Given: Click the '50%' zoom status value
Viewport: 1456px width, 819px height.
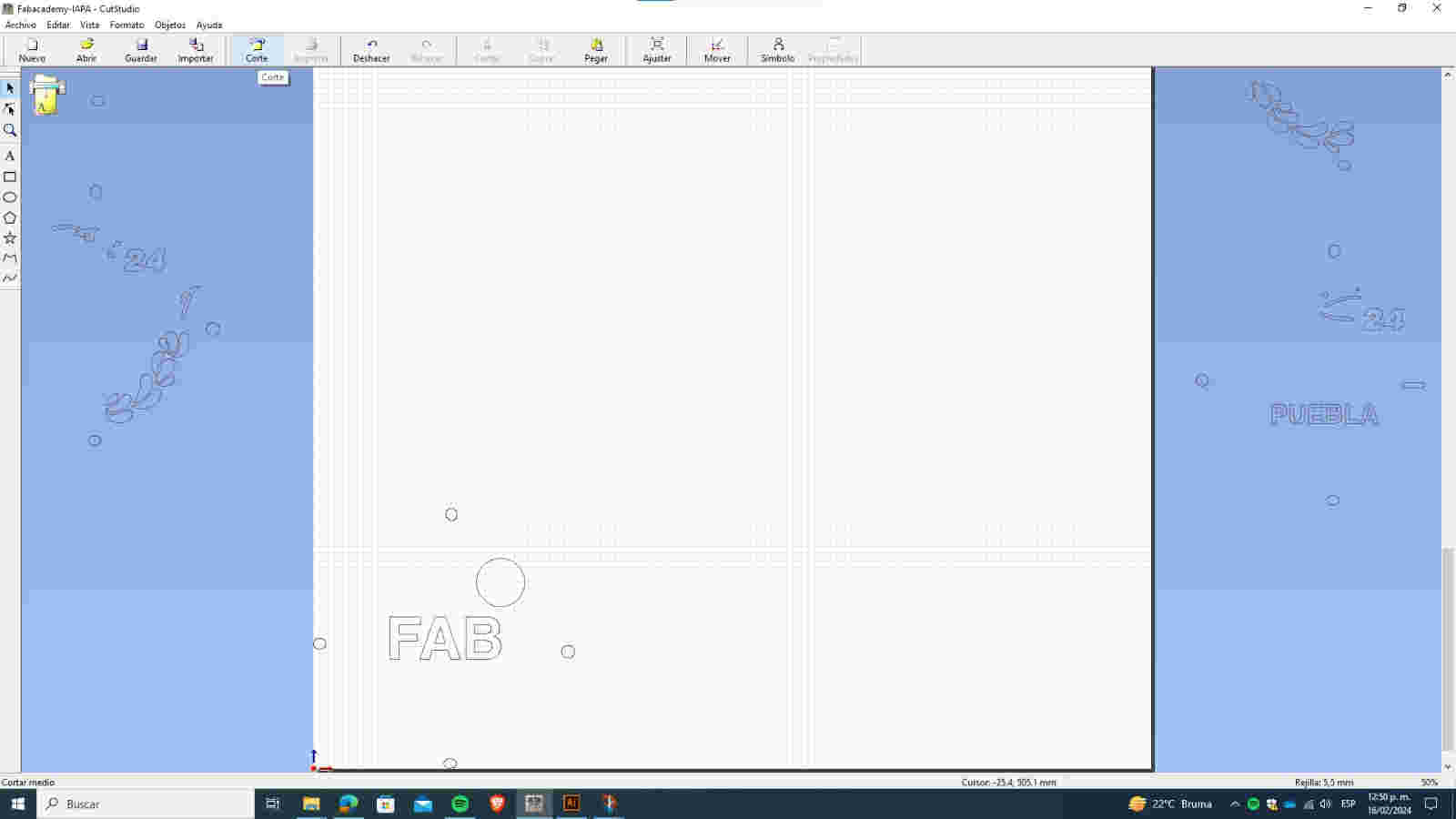Looking at the screenshot, I should 1430,782.
